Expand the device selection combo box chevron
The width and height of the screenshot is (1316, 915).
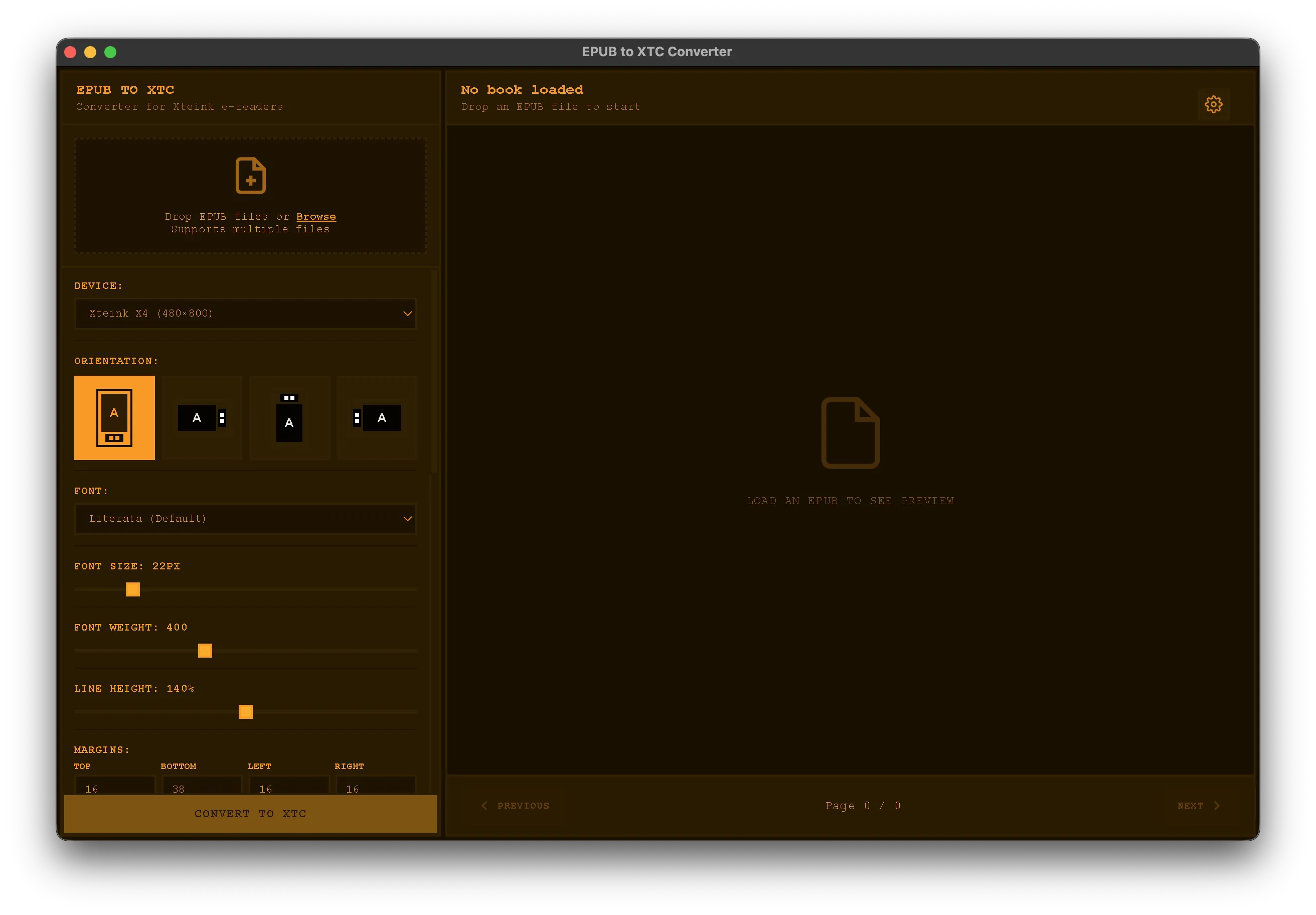[408, 314]
